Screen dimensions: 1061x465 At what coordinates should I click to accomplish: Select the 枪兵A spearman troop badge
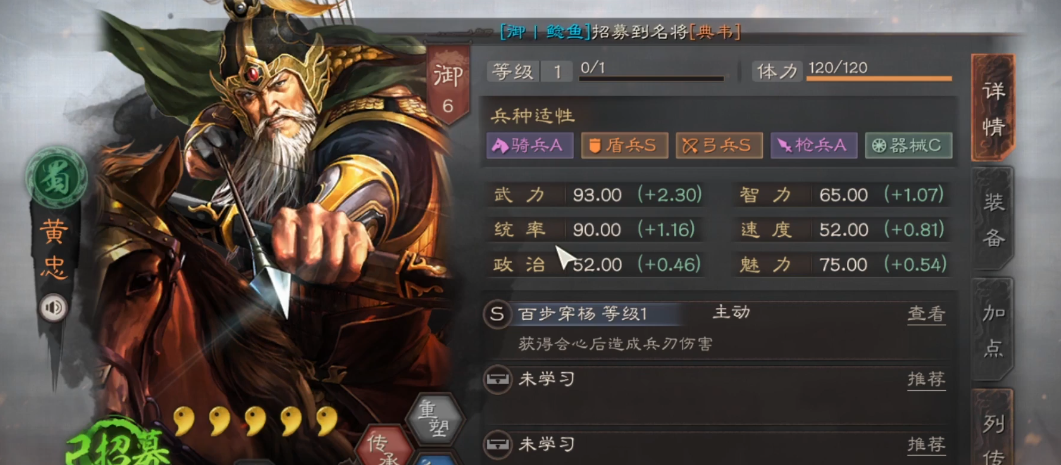pyautogui.click(x=814, y=146)
